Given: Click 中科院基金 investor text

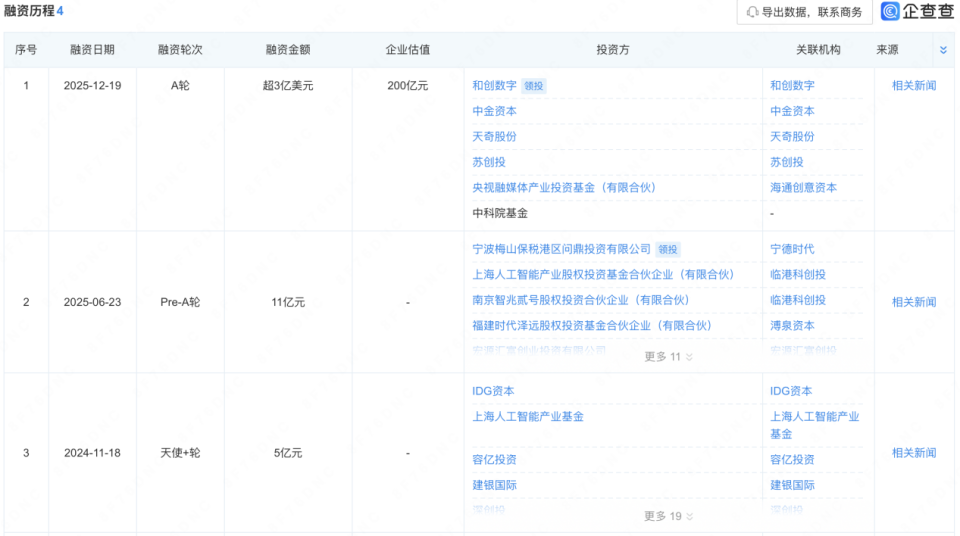Looking at the screenshot, I should pyautogui.click(x=500, y=213).
